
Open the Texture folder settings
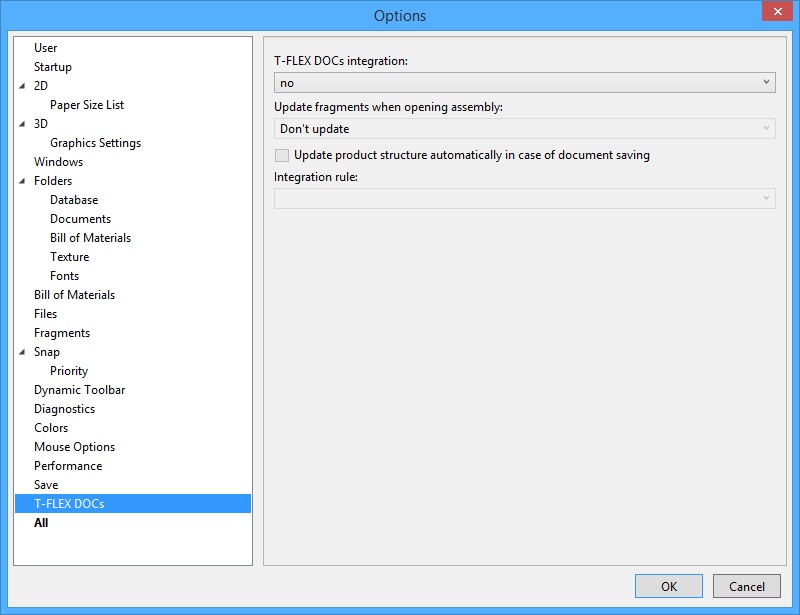[69, 257]
